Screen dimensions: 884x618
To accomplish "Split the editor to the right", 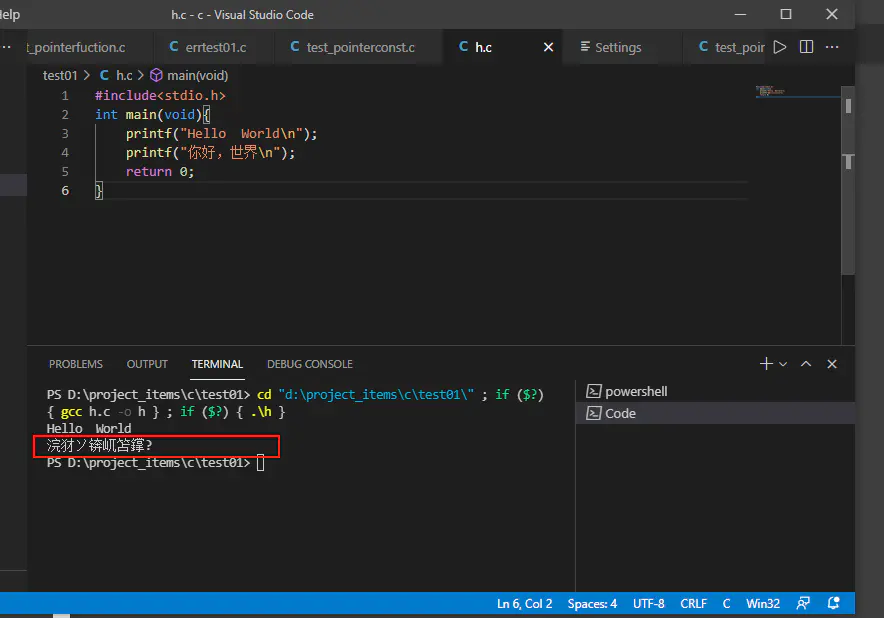I will coord(807,47).
